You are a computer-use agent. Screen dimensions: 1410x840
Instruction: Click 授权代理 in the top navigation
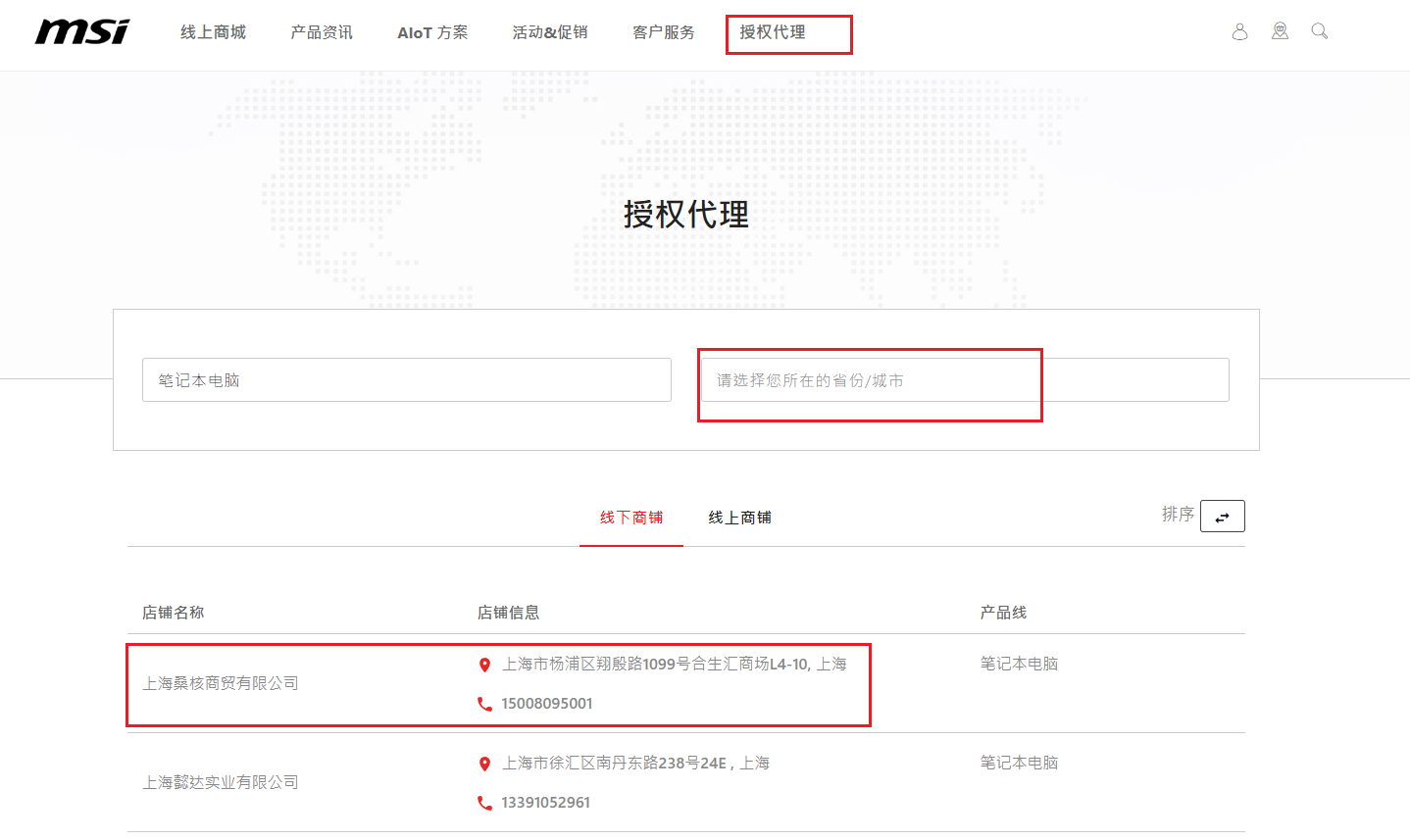click(773, 32)
